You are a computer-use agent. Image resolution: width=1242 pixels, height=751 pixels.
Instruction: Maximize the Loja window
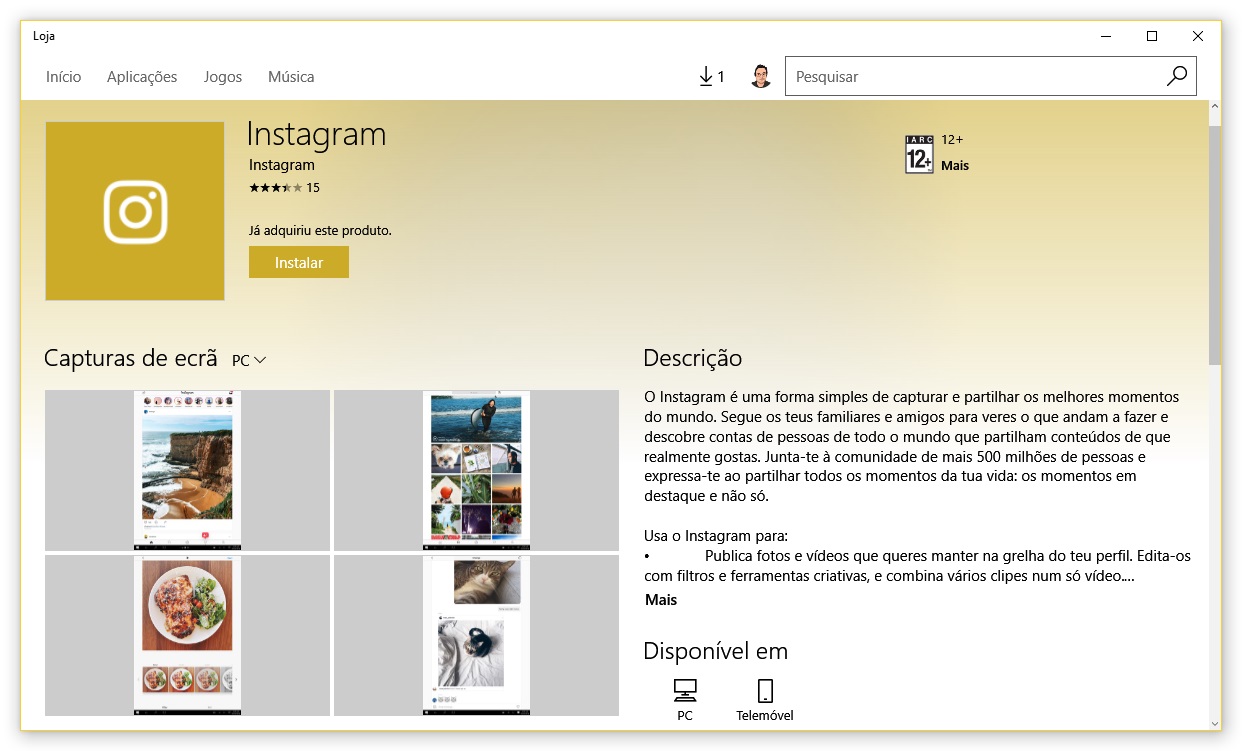pyautogui.click(x=1152, y=36)
